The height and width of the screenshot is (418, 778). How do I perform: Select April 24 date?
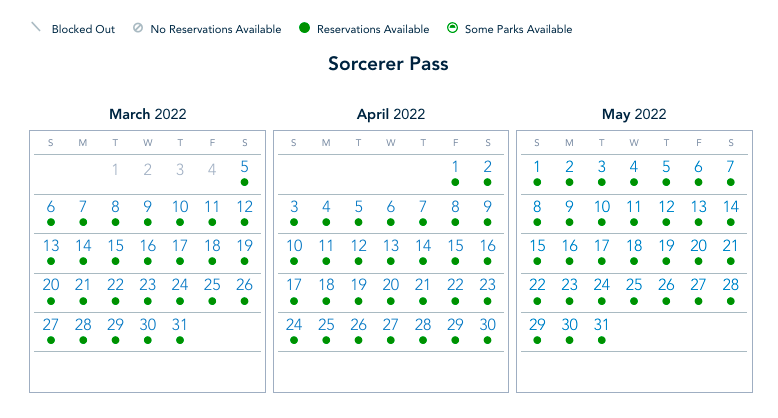[294, 324]
